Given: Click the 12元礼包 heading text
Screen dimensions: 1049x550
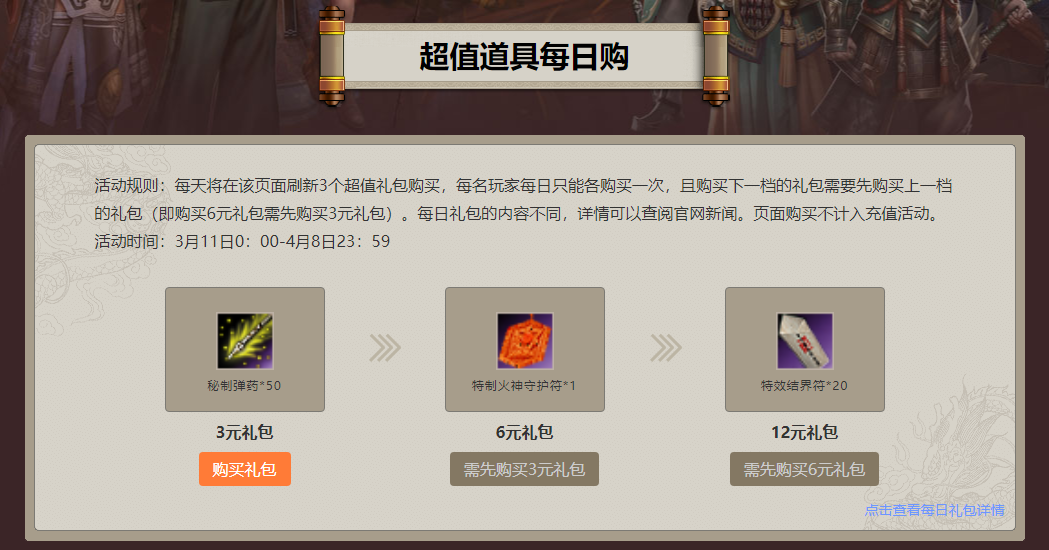Looking at the screenshot, I should click(805, 432).
